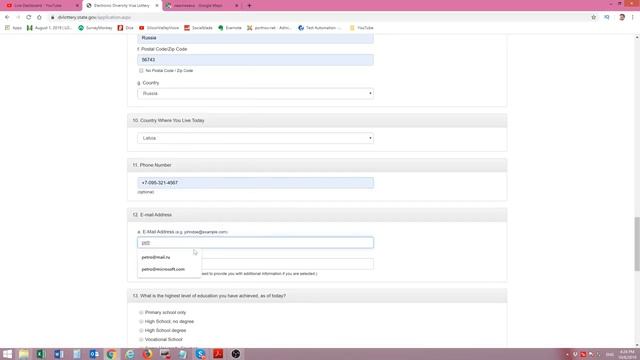Open the browser home page icon
Image resolution: width=640 pixels, height=360 pixels.
pos(39,18)
